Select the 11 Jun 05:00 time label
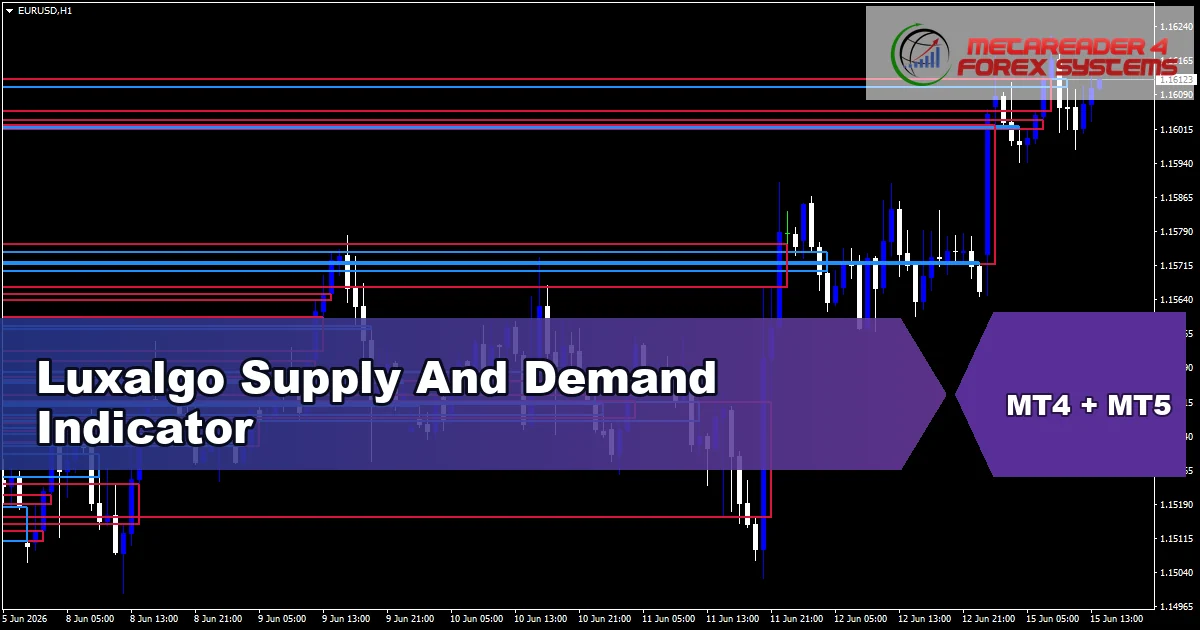The width and height of the screenshot is (1200, 630). pos(667,618)
